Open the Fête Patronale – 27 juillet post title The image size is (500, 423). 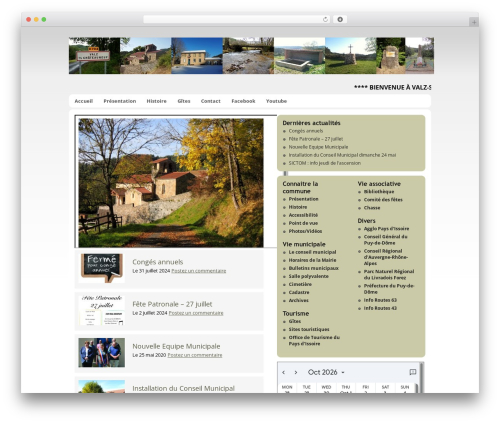click(x=172, y=304)
